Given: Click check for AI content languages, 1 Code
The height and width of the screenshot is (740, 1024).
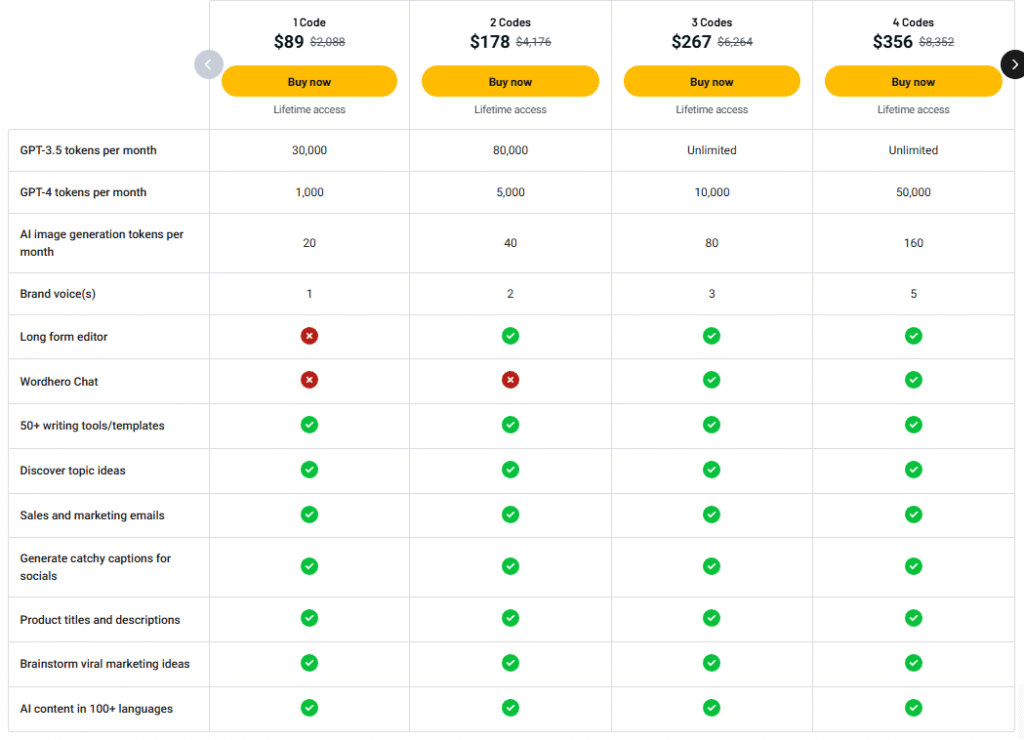Looking at the screenshot, I should point(309,708).
